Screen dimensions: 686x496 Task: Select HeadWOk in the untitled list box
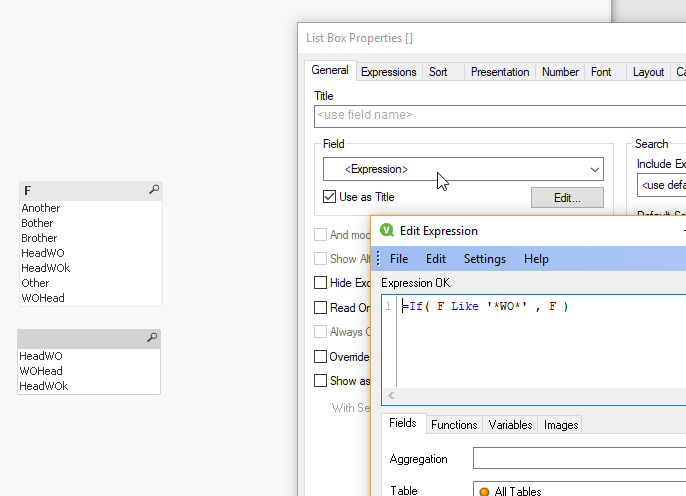pos(89,386)
